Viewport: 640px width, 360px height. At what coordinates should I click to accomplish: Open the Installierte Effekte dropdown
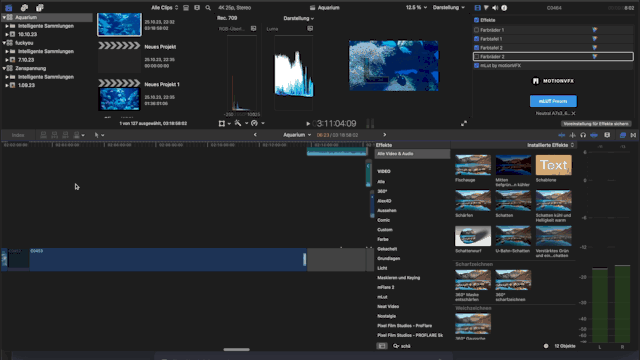(x=550, y=145)
